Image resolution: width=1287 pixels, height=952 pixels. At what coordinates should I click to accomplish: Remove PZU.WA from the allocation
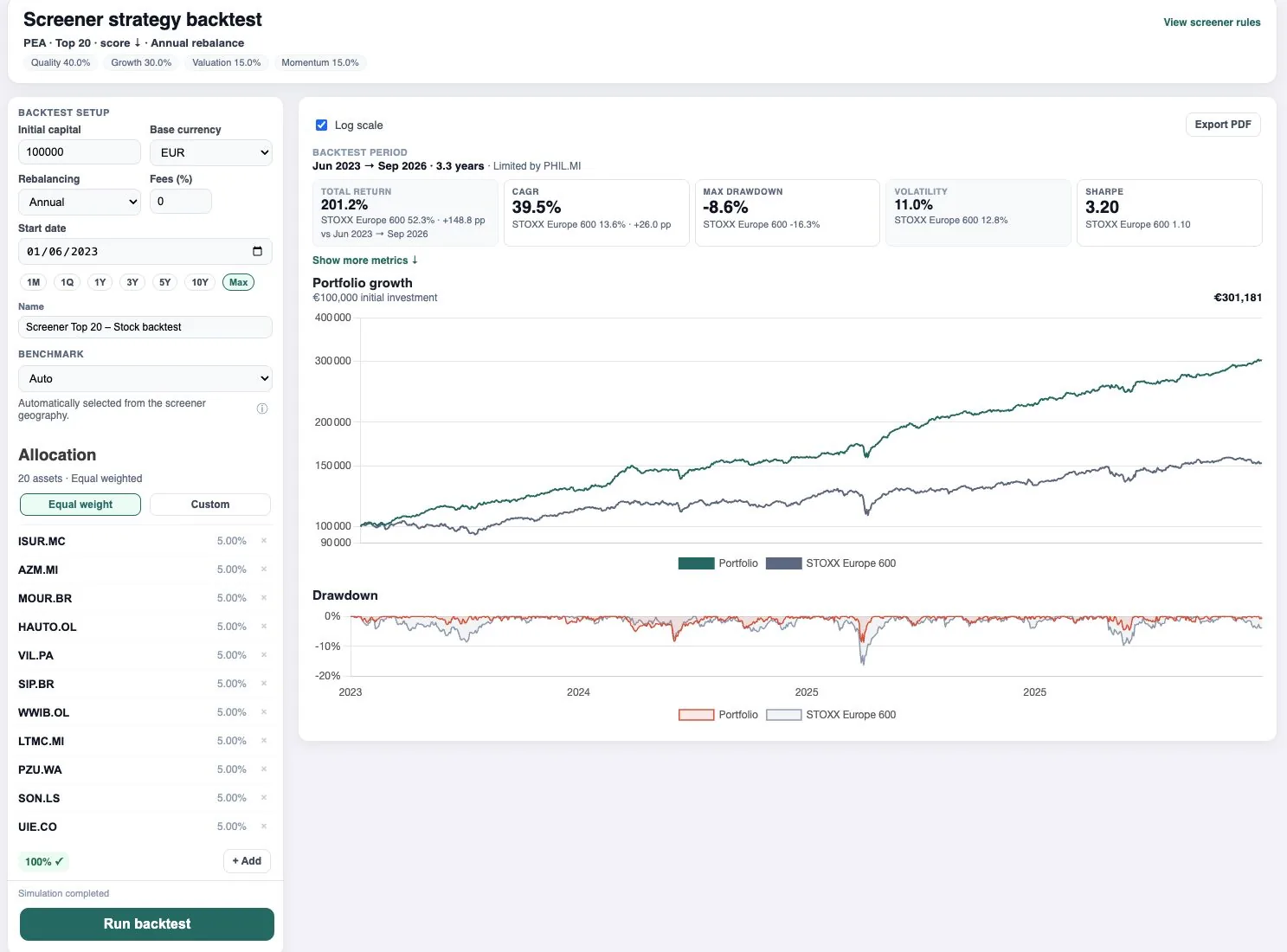(264, 769)
